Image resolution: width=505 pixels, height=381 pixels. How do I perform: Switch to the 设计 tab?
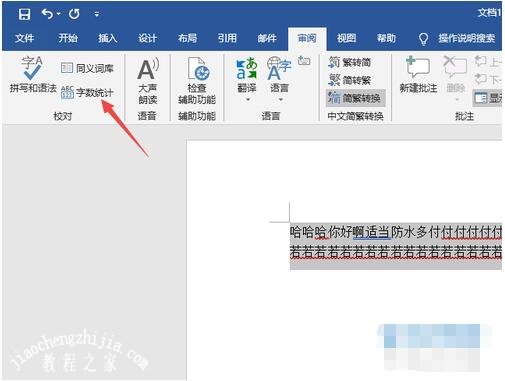click(148, 38)
